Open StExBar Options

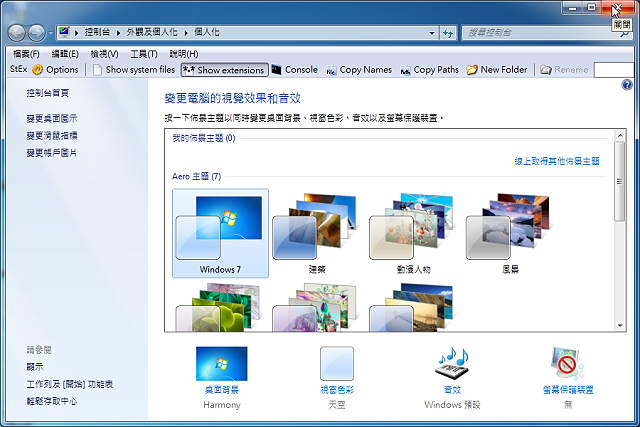click(x=56, y=70)
